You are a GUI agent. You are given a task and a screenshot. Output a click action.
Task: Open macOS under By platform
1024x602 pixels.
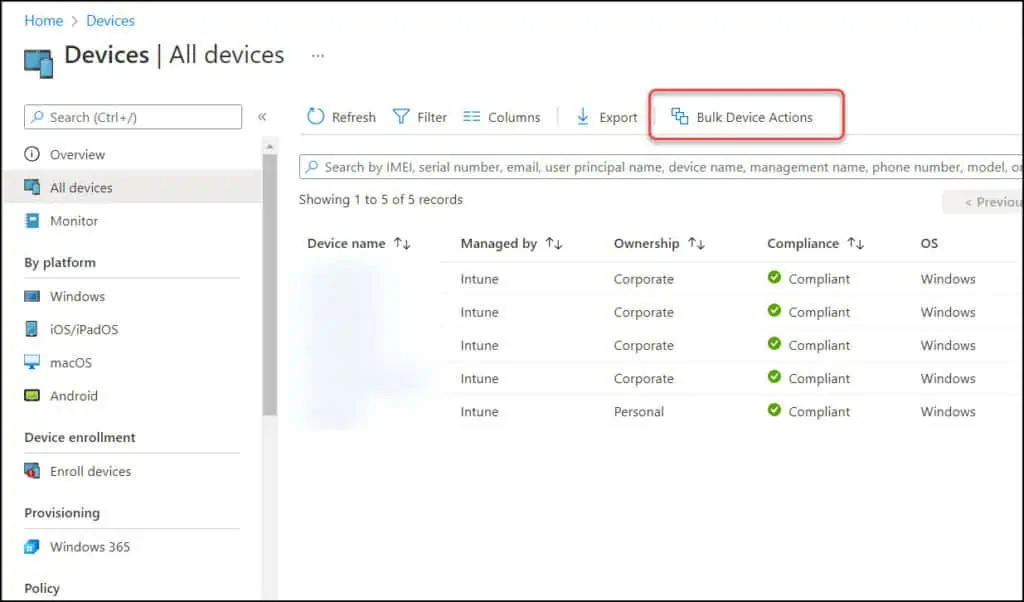click(133, 362)
